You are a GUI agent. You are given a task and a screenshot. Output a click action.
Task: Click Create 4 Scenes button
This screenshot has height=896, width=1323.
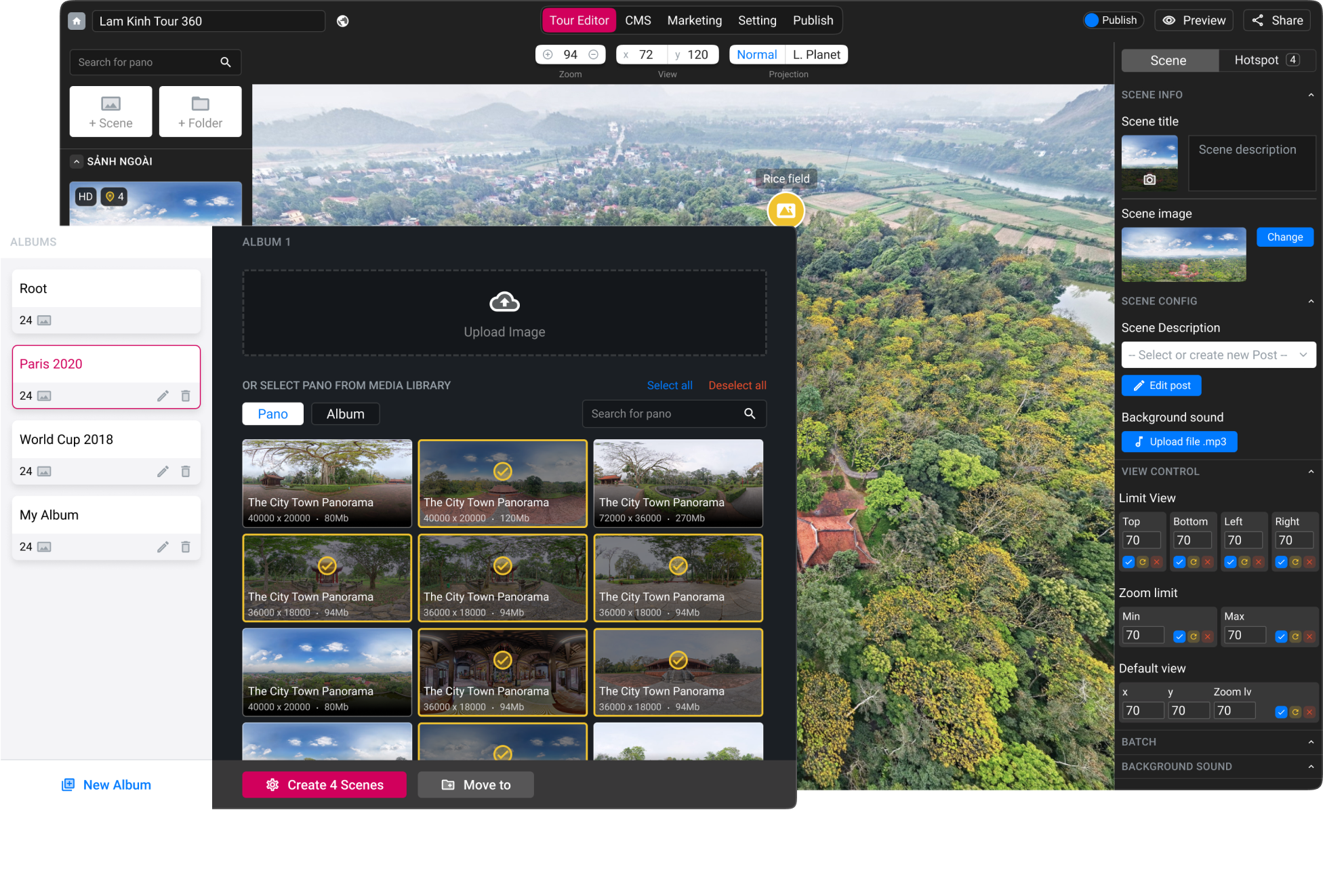click(x=324, y=785)
